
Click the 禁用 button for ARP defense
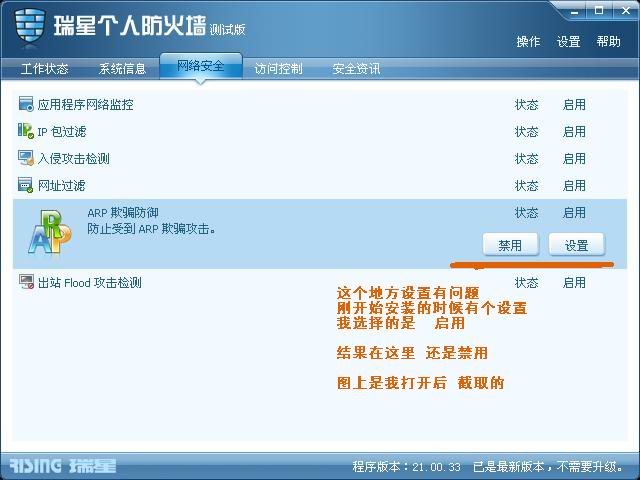[x=510, y=245]
